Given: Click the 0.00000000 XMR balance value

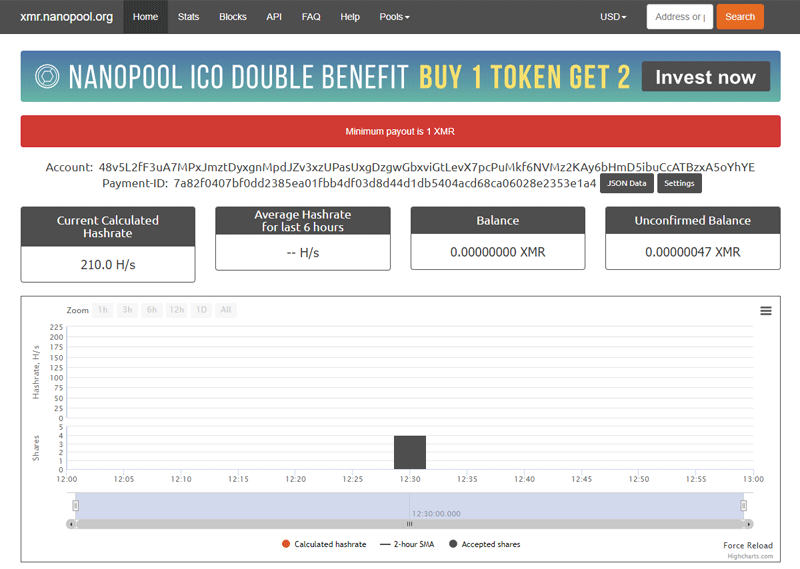Looking at the screenshot, I should pyautogui.click(x=497, y=252).
